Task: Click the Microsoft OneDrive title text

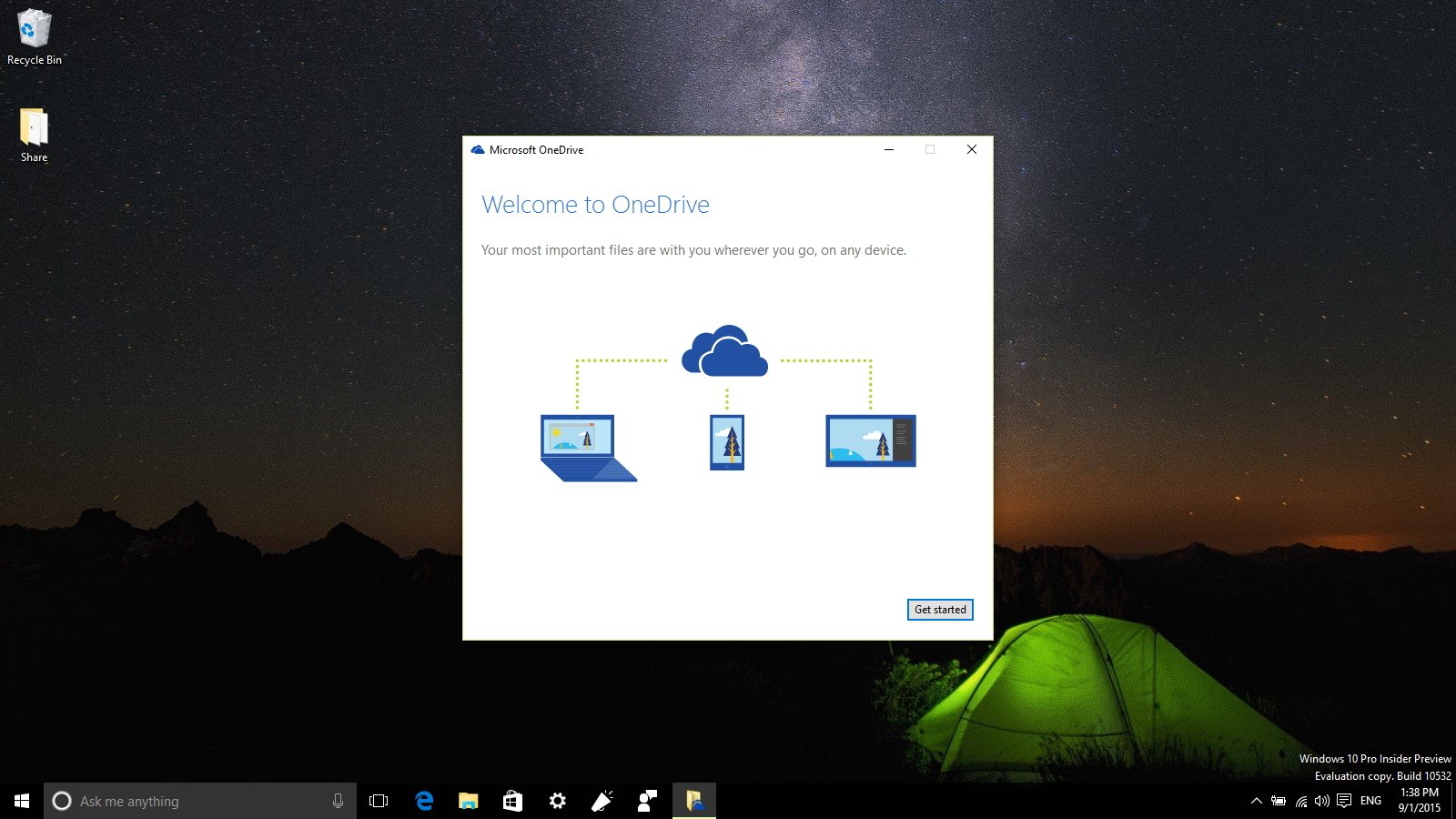Action: coord(536,150)
